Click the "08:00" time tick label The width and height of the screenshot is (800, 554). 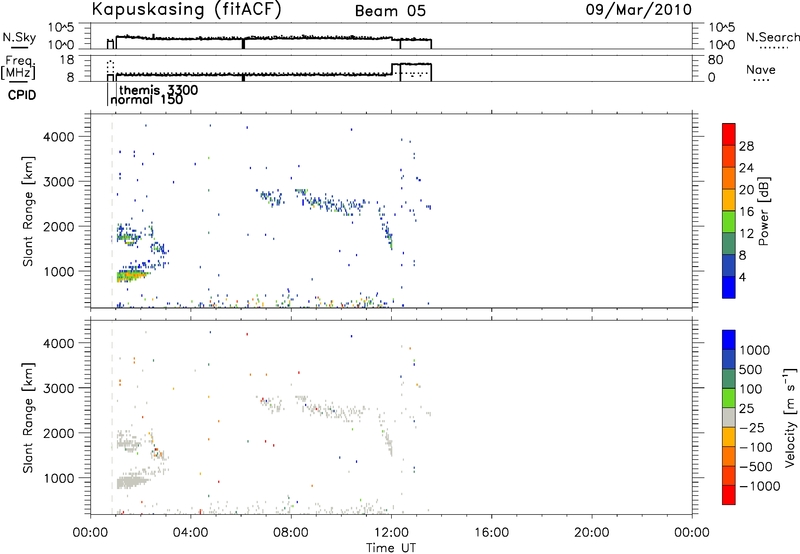click(x=291, y=533)
